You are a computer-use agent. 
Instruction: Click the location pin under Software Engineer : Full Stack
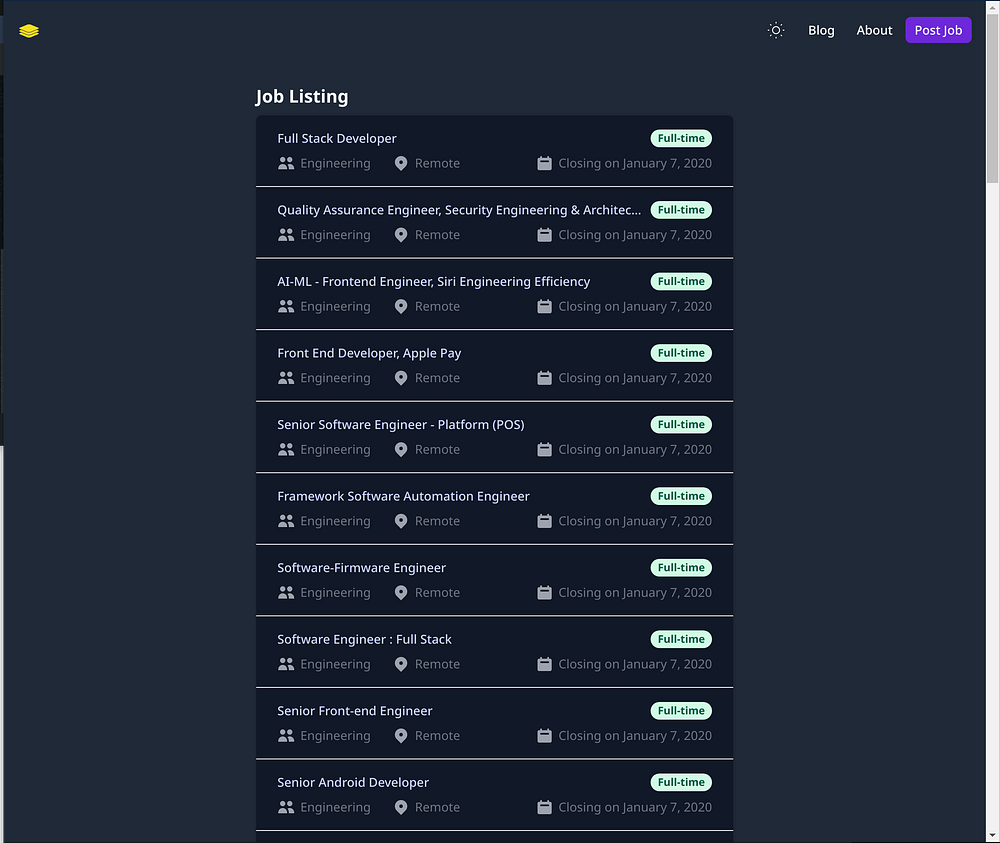[x=401, y=664]
